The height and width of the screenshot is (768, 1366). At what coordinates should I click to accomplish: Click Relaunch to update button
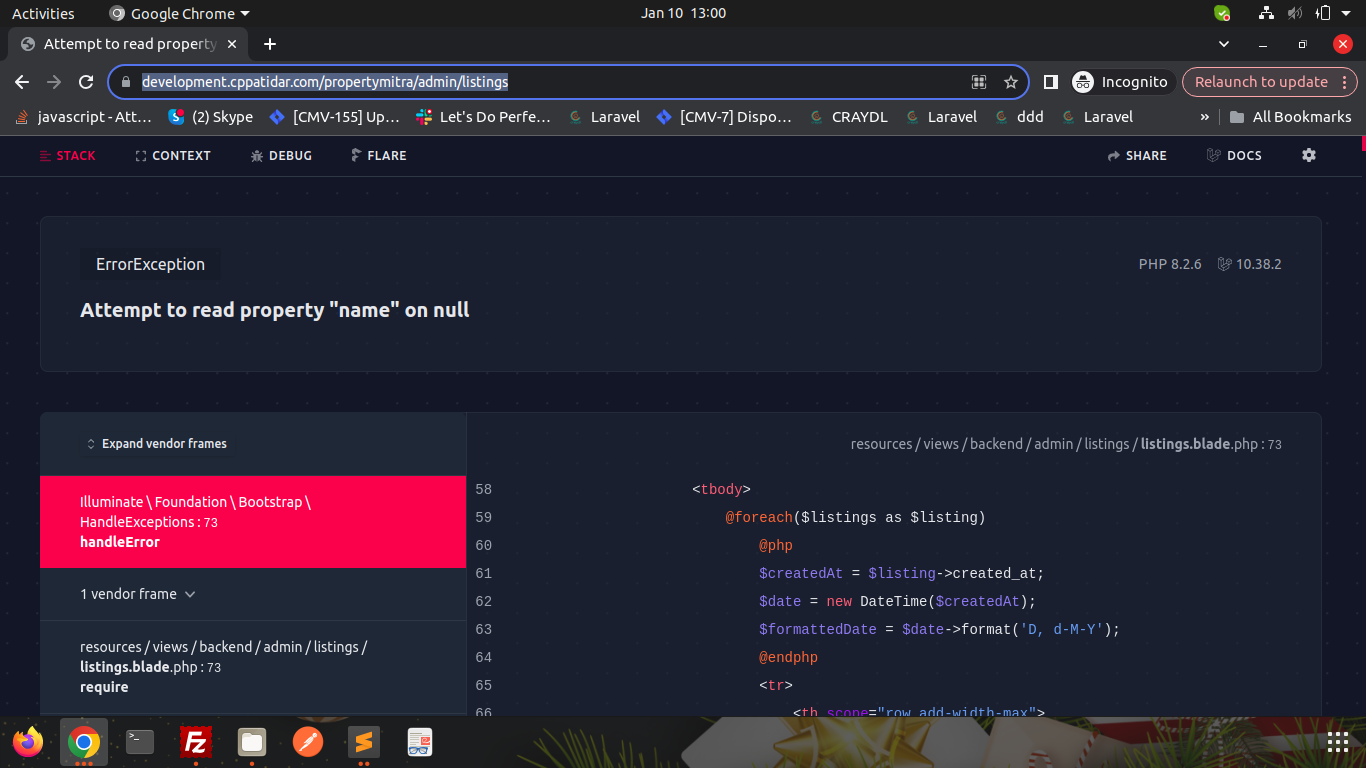pos(1260,82)
